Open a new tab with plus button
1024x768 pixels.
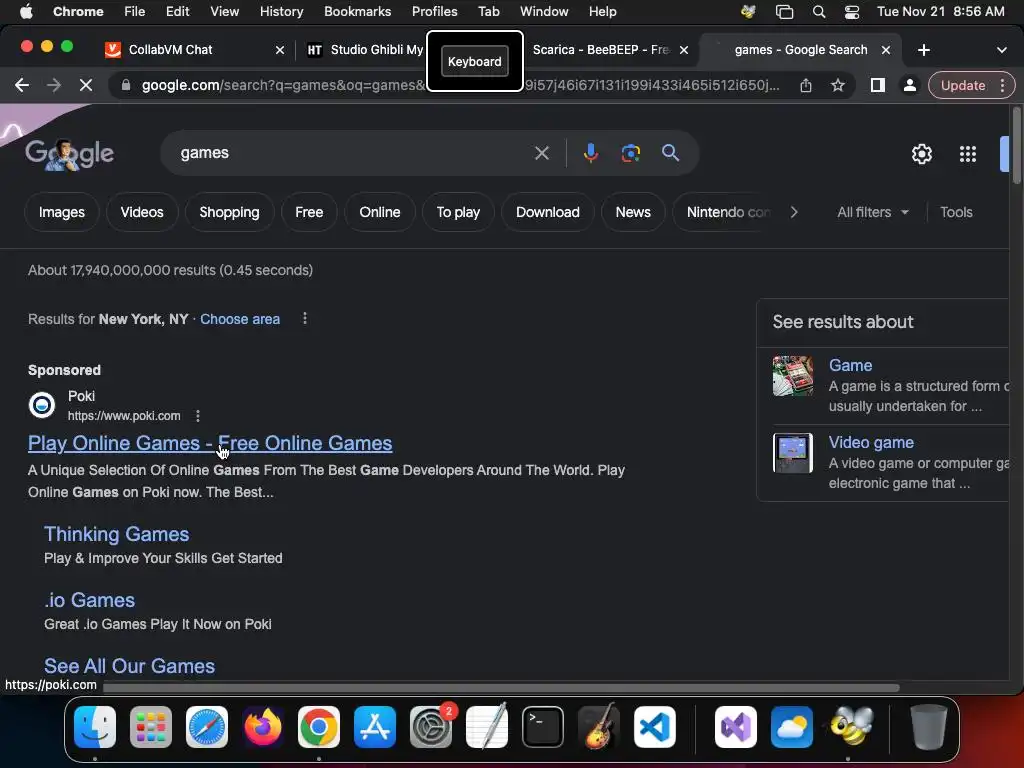[x=923, y=50]
